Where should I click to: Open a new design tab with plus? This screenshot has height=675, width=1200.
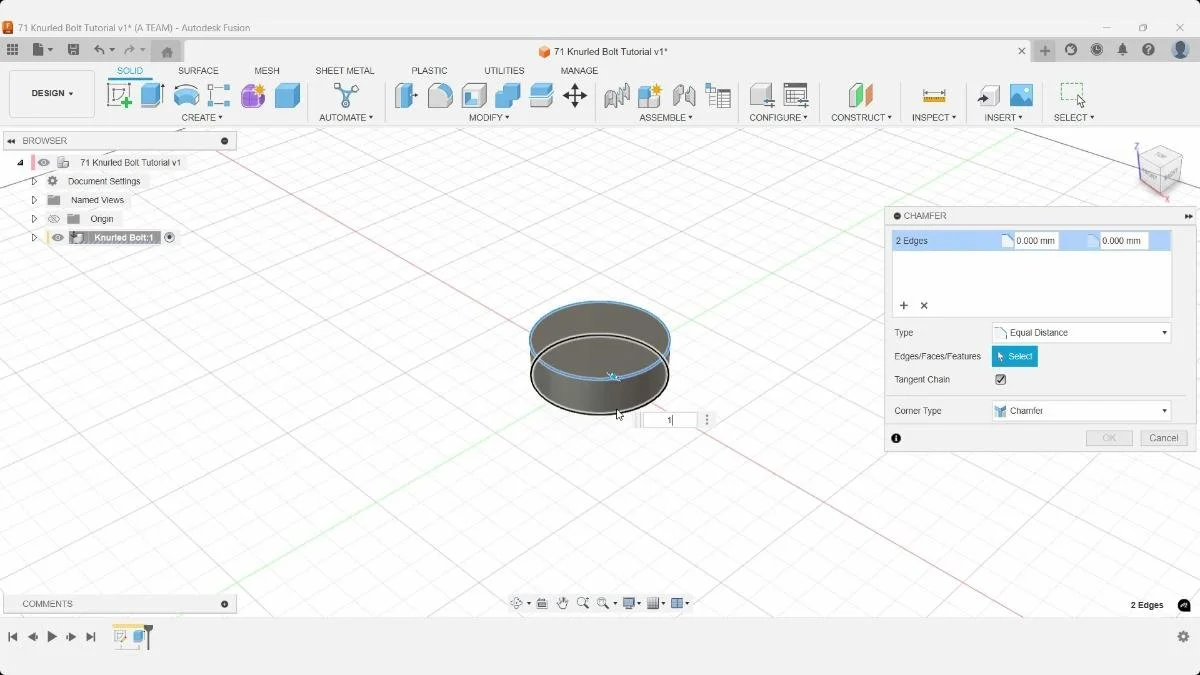pos(1045,51)
